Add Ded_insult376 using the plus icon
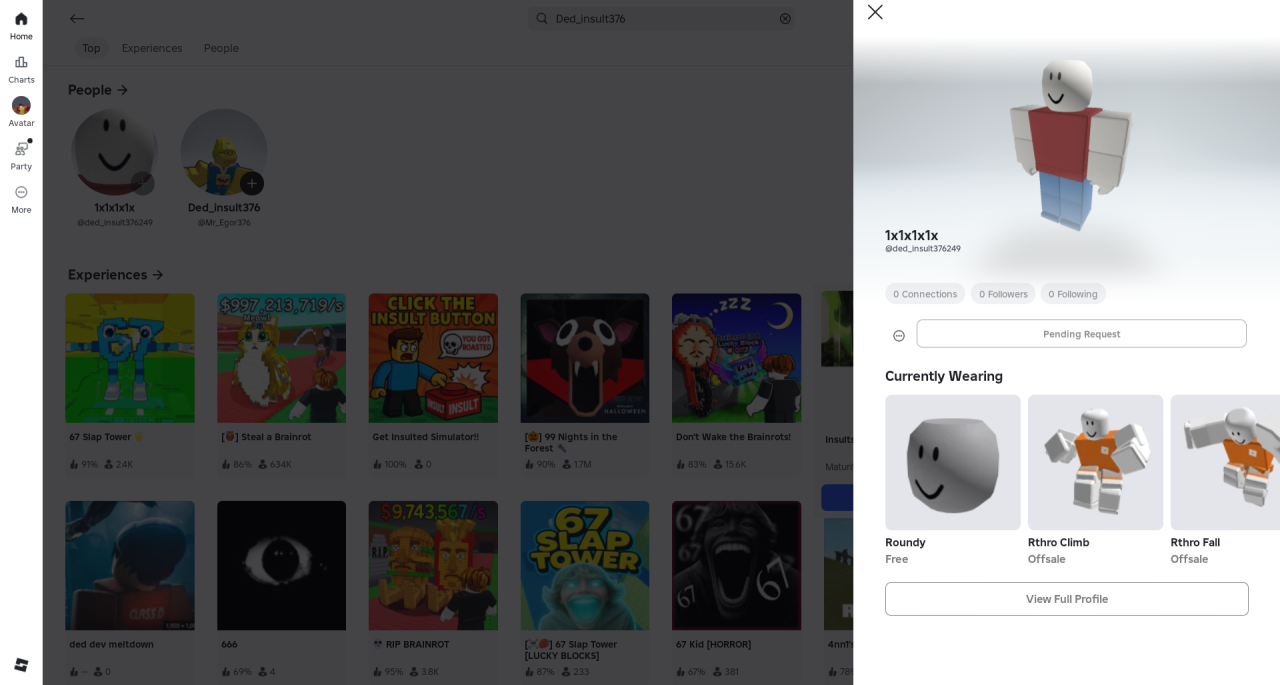 tap(252, 183)
